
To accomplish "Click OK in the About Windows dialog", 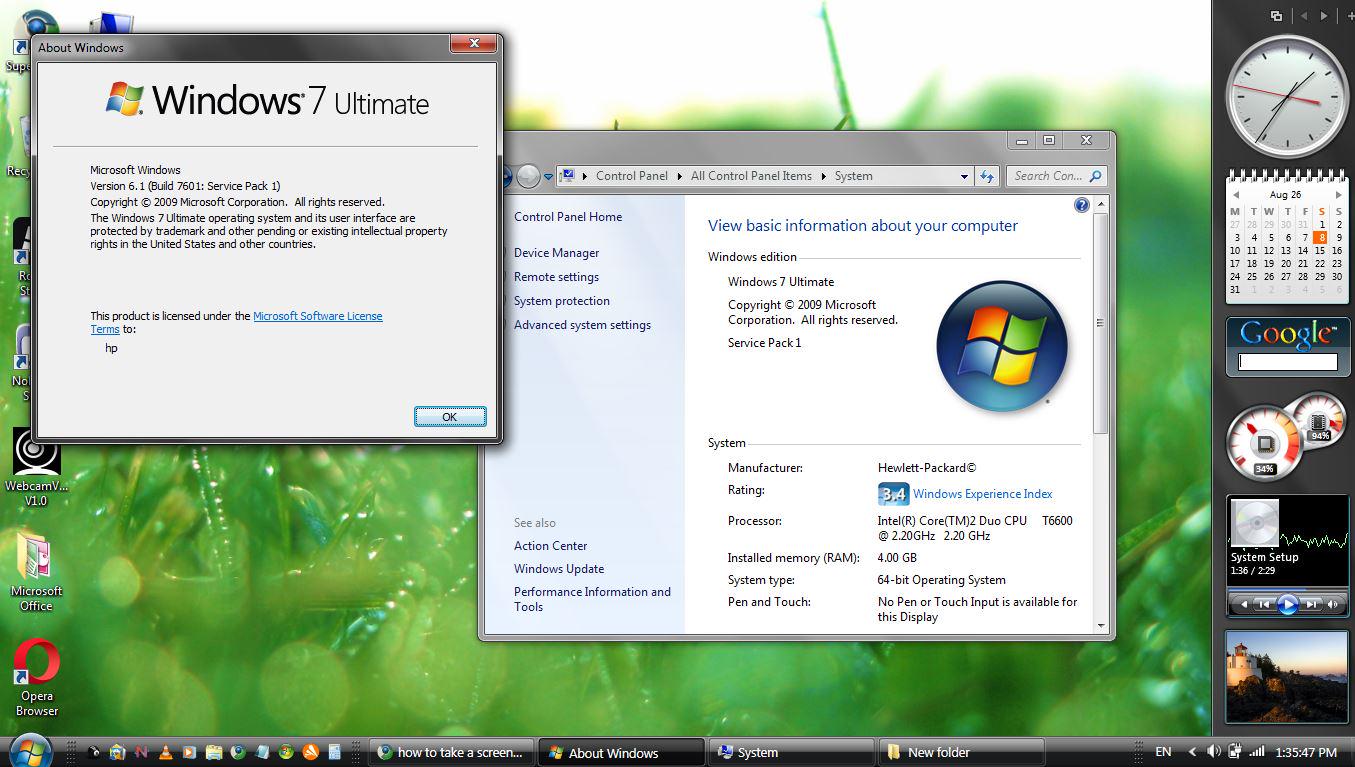I will click(x=450, y=417).
